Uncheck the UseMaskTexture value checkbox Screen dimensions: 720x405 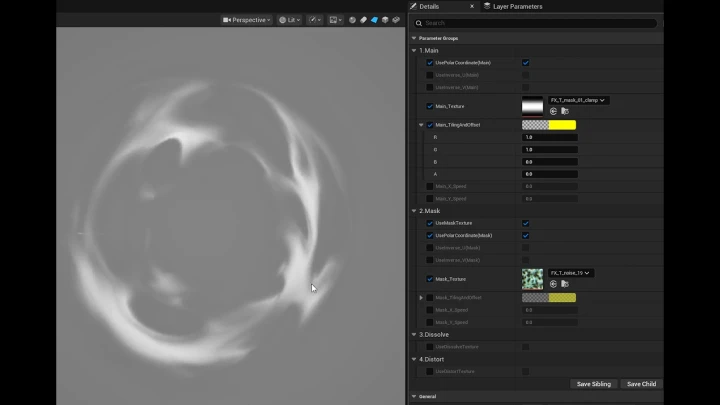pos(526,223)
